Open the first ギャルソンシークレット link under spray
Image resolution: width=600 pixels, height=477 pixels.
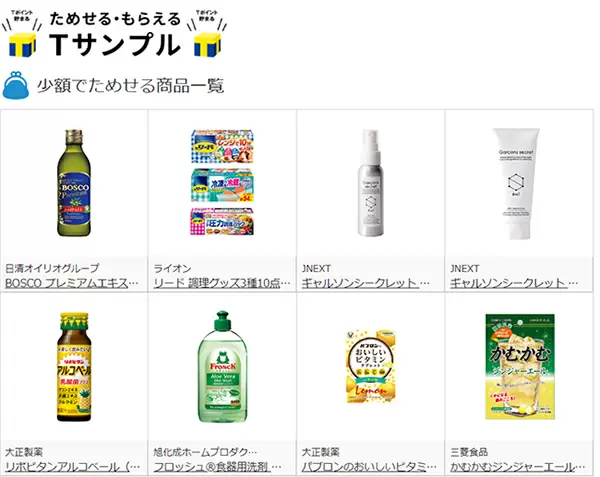tap(366, 283)
